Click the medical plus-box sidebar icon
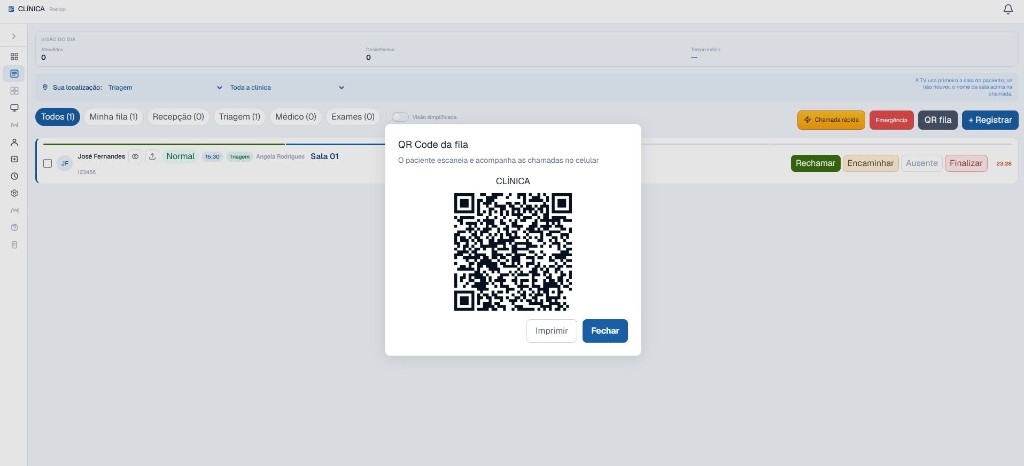Viewport: 1024px width, 466px height. click(x=14, y=159)
